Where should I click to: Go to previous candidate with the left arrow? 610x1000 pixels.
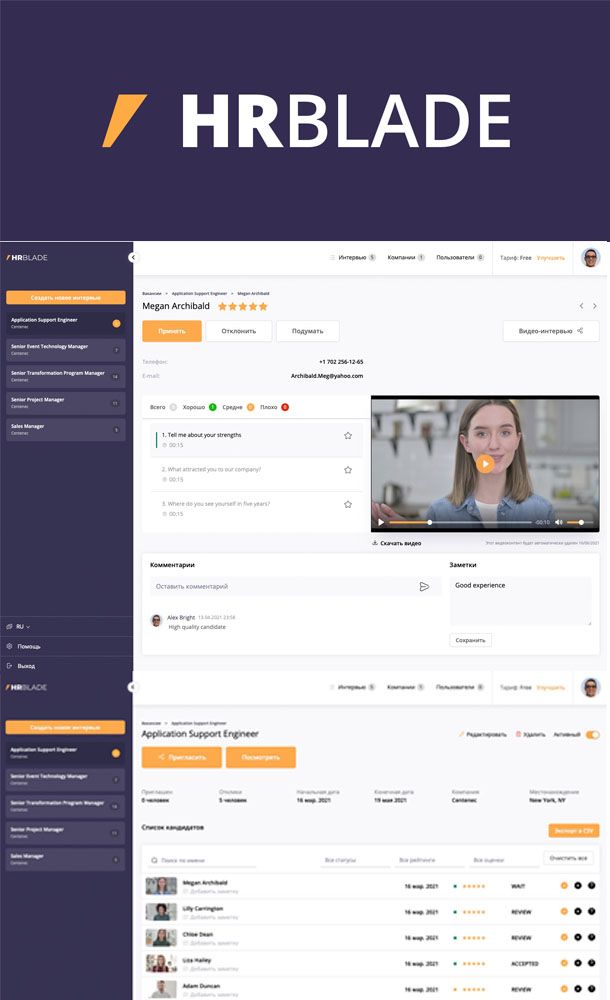(581, 306)
